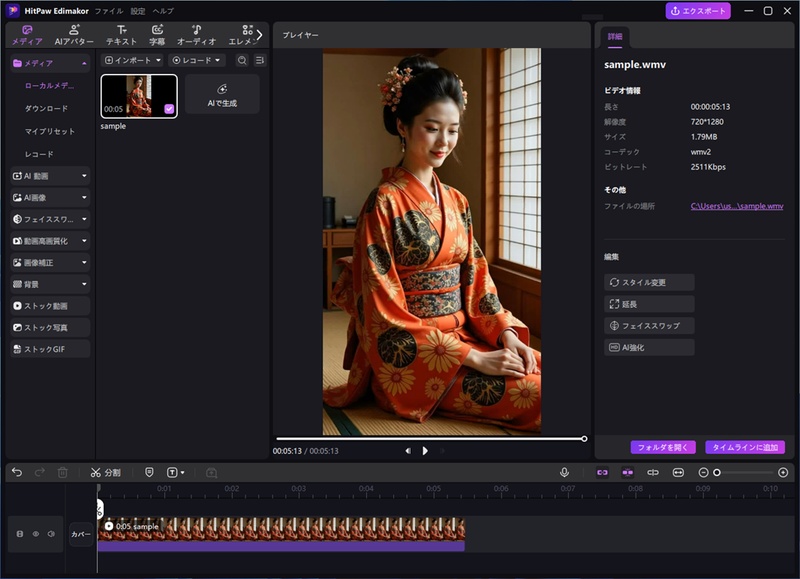This screenshot has width=800, height=579.
Task: Click the タイムラインに追加 button
Action: [745, 447]
